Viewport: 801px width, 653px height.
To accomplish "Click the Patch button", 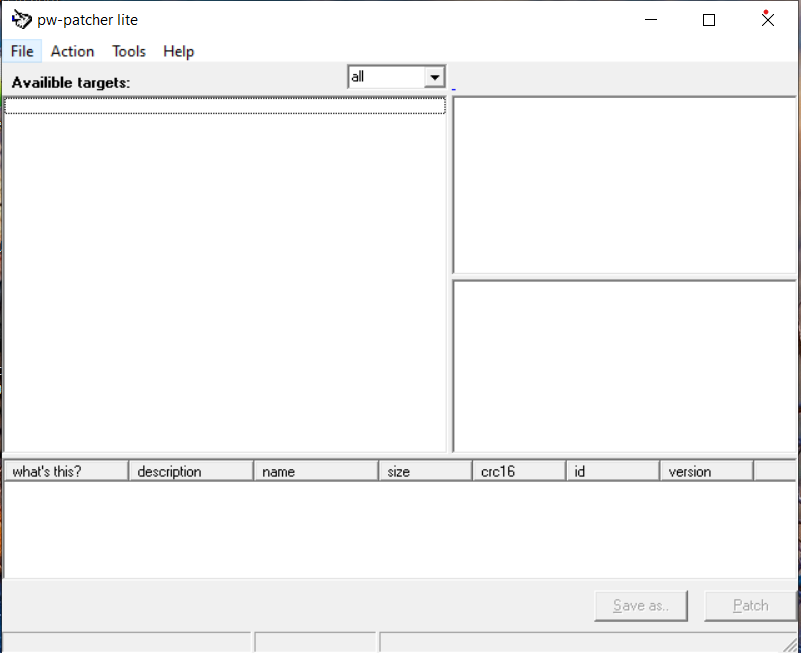I will 749,605.
